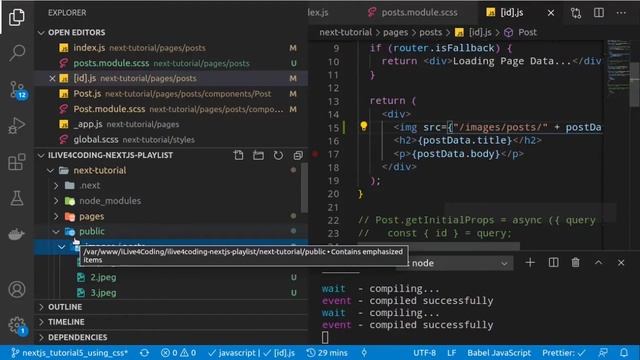Close the terminal panel
The image size is (640, 360).
[x=621, y=262]
